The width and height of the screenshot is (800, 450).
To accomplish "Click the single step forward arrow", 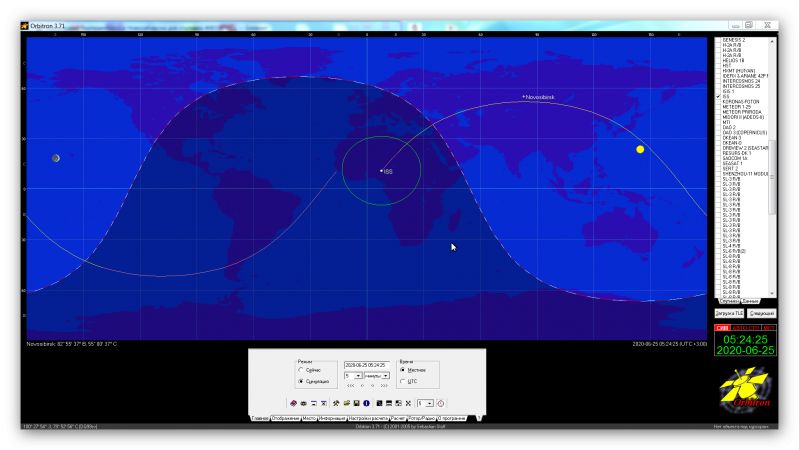I will [372, 385].
